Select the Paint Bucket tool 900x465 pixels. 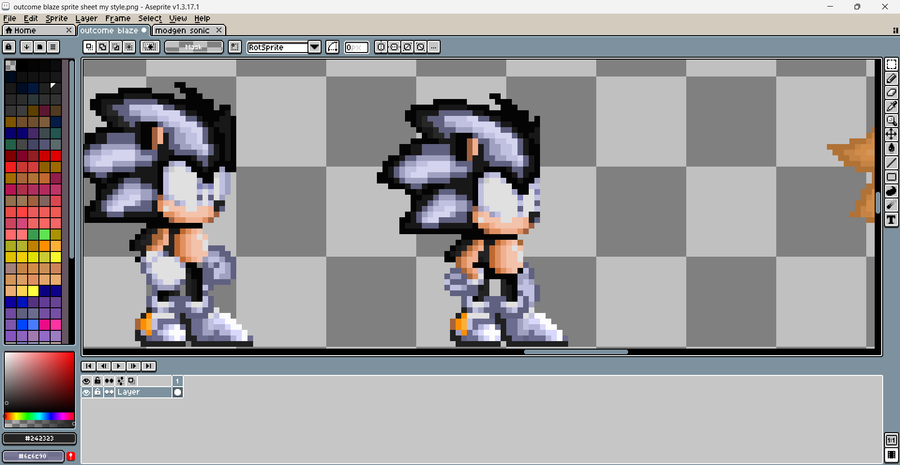point(891,148)
